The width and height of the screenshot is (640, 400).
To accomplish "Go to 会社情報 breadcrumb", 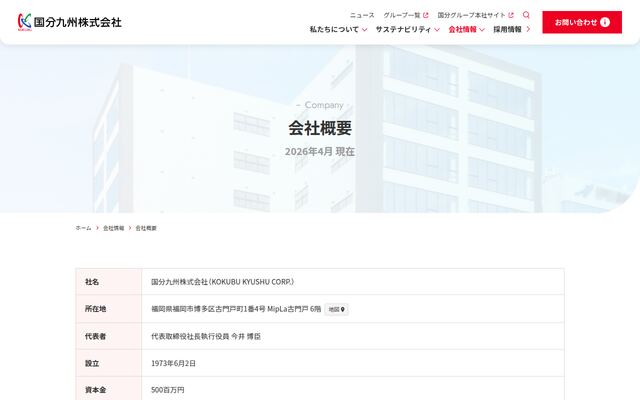I will click(113, 228).
